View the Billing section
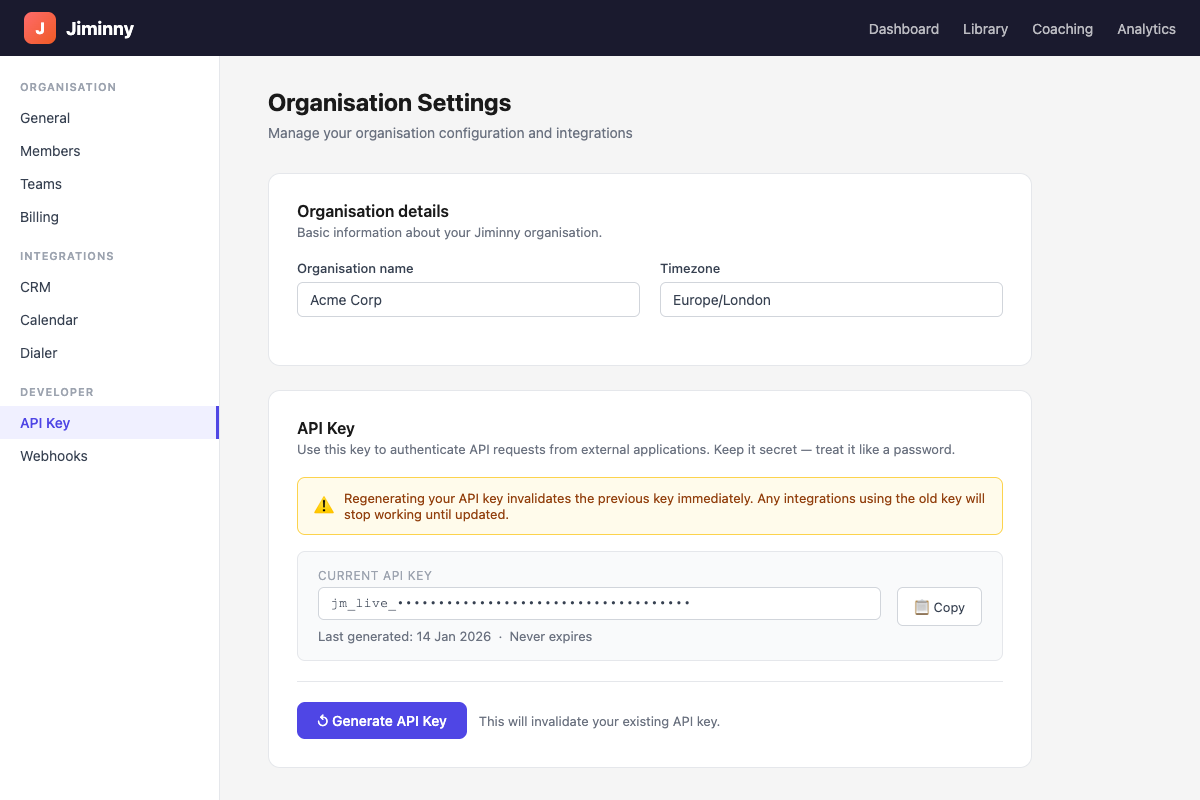The width and height of the screenshot is (1200, 800). click(39, 217)
